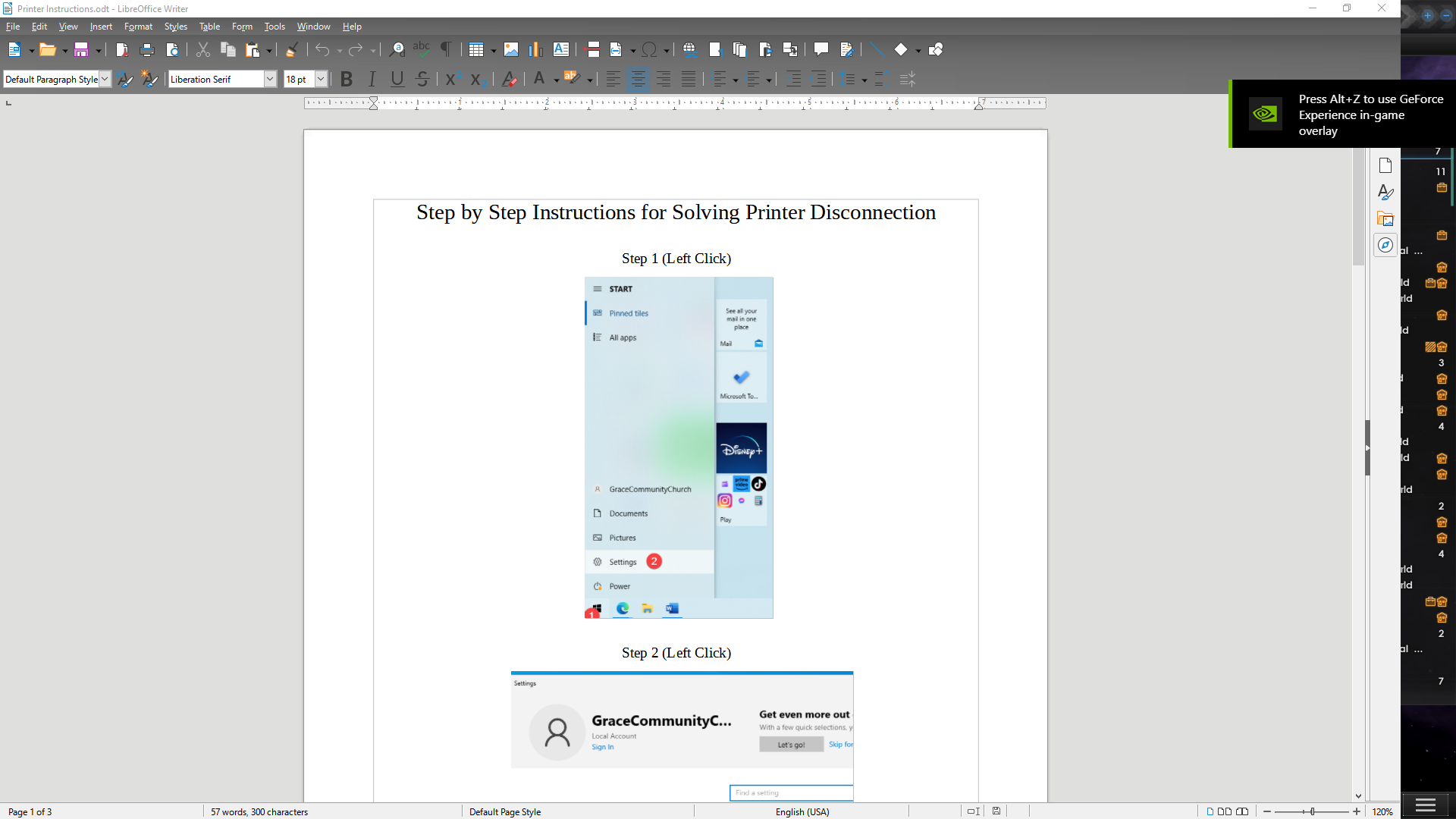Open the Format menu

tap(138, 27)
